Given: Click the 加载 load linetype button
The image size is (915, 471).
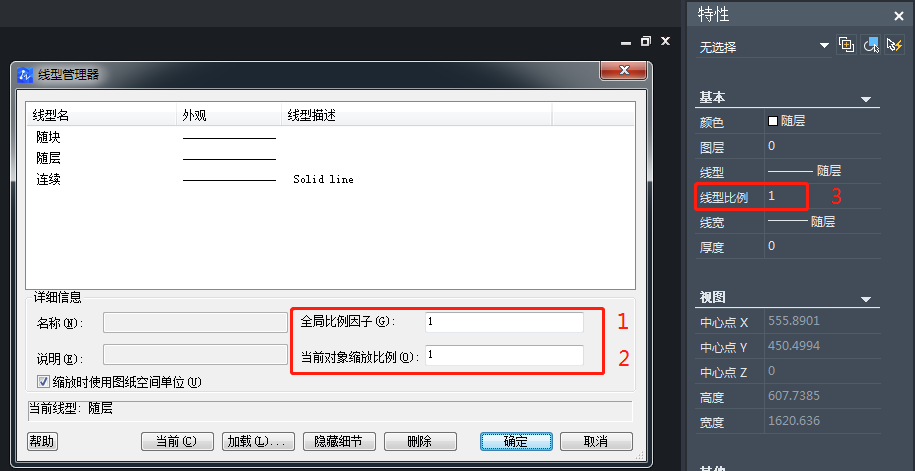Looking at the screenshot, I should pos(257,441).
